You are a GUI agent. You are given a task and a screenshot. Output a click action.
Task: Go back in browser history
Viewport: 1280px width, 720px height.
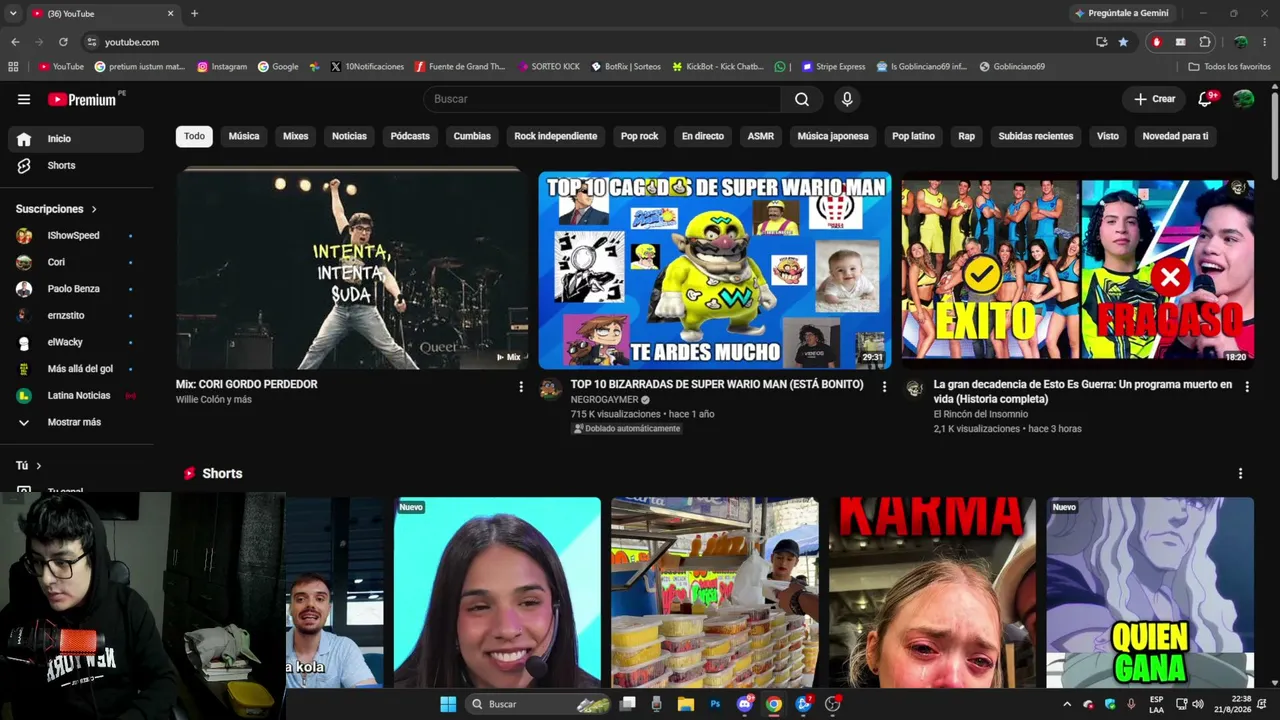point(15,42)
